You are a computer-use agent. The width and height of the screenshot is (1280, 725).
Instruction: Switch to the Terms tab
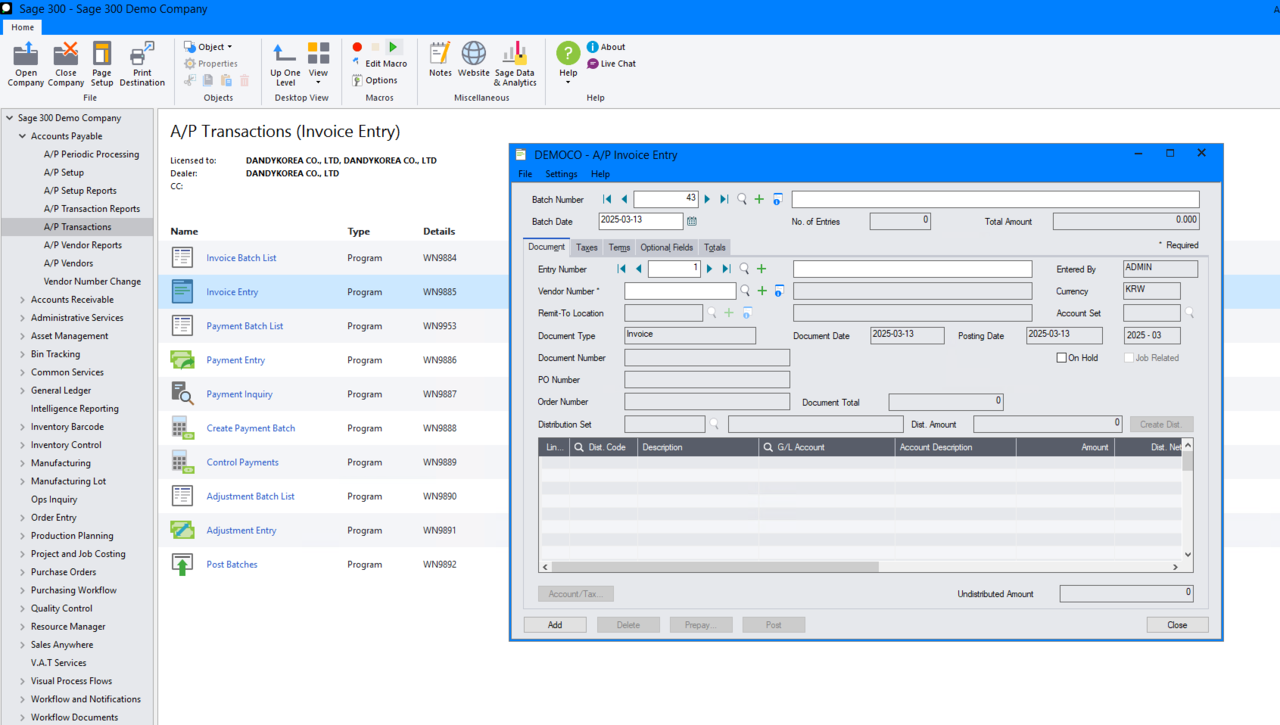pos(619,247)
